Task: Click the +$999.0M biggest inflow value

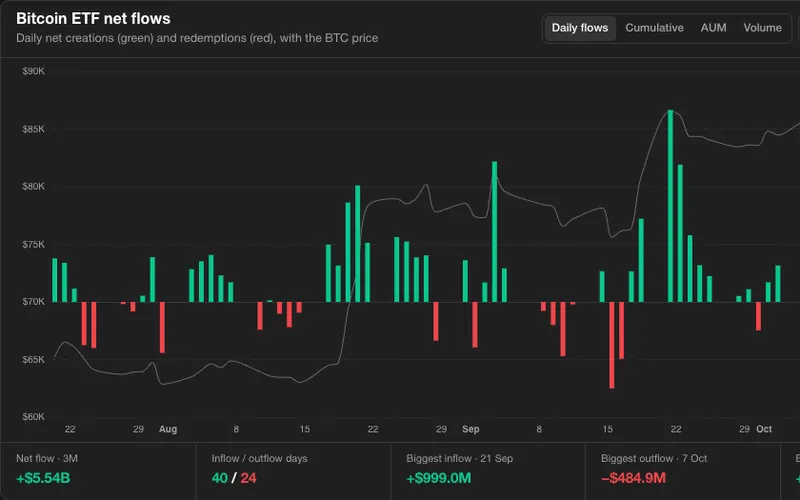Action: coord(439,478)
